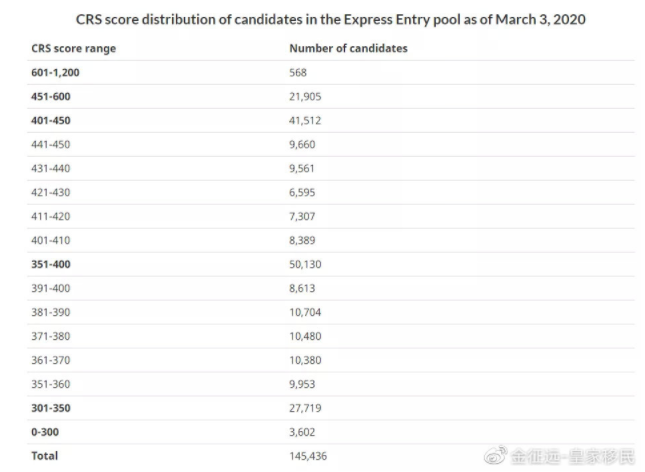Select the CRS score range column header

pyautogui.click(x=74, y=49)
